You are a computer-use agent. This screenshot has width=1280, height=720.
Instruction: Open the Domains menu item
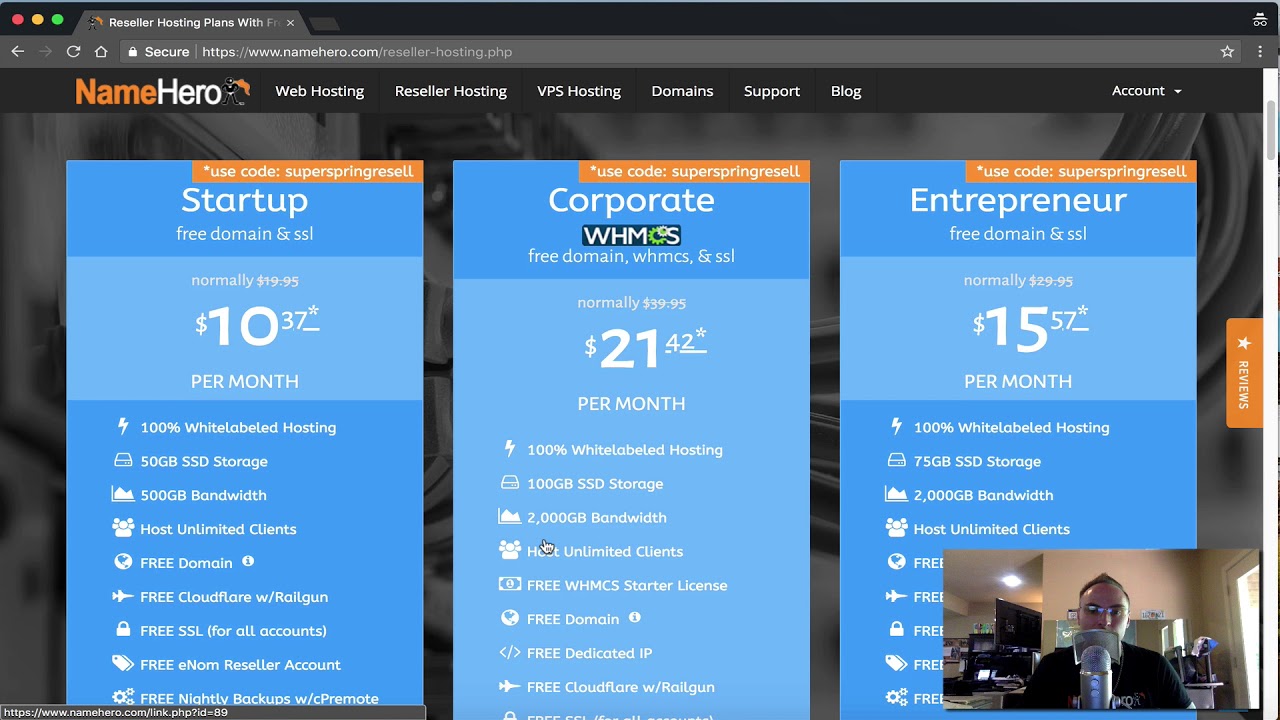pos(682,91)
